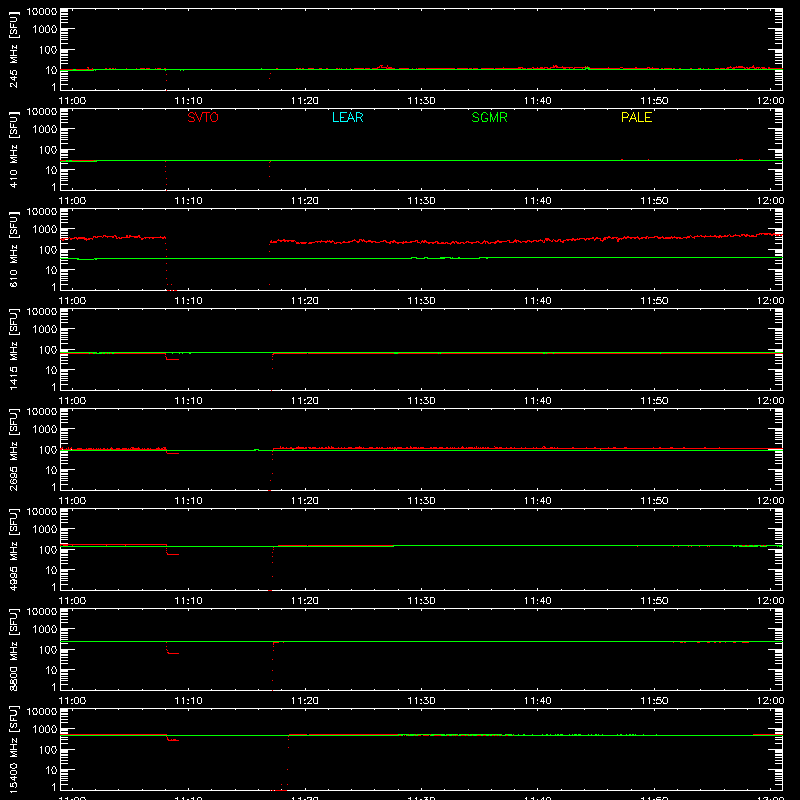Click the 11:30 time label below 610 MHz plot
The width and height of the screenshot is (800, 800).
pyautogui.click(x=421, y=301)
